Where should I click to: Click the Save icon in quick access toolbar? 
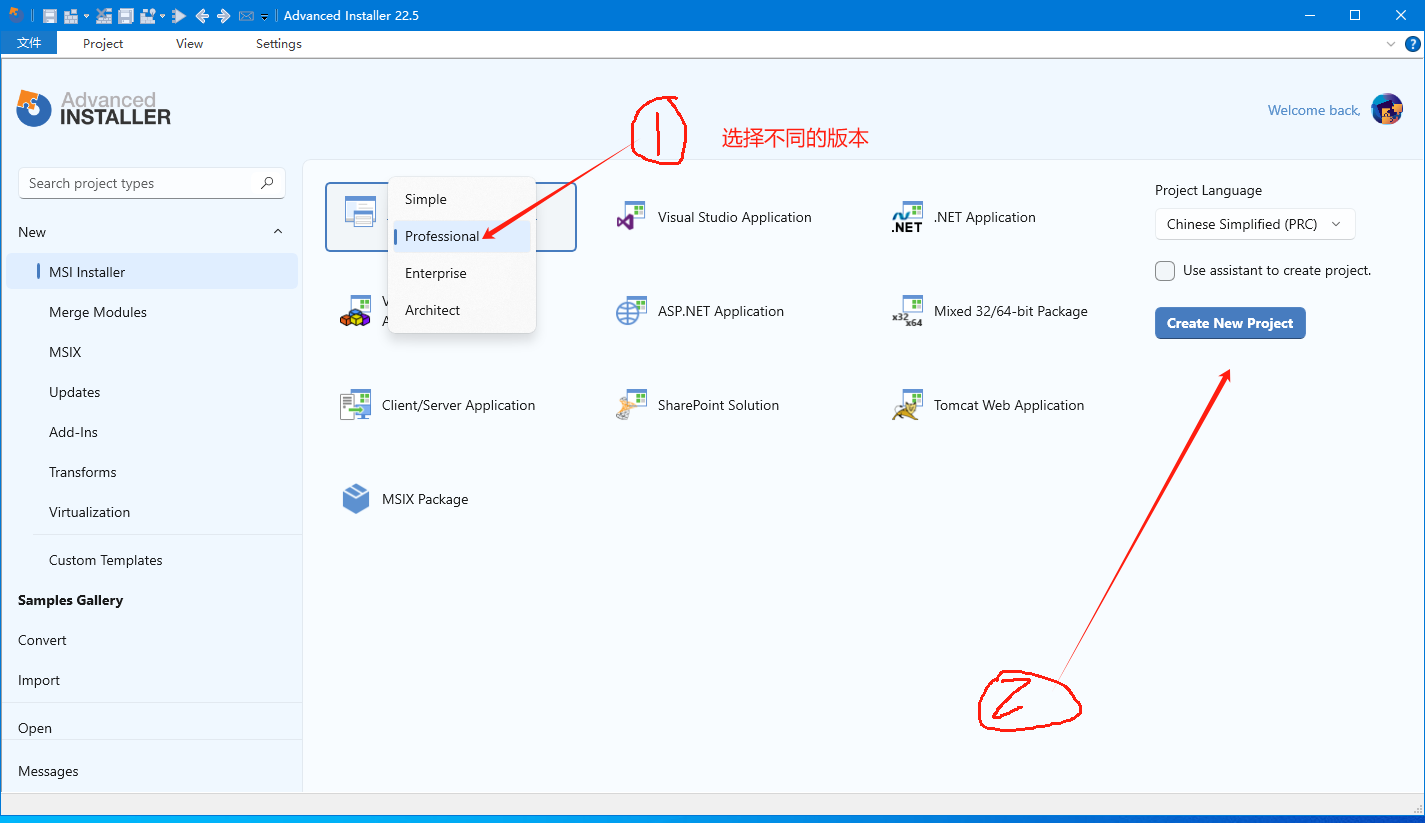50,16
